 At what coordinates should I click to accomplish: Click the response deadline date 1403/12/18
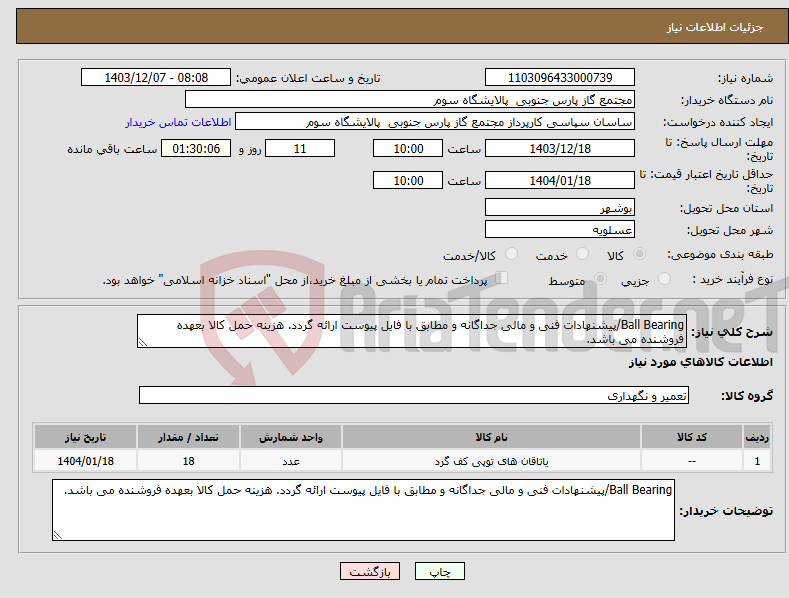[560, 148]
